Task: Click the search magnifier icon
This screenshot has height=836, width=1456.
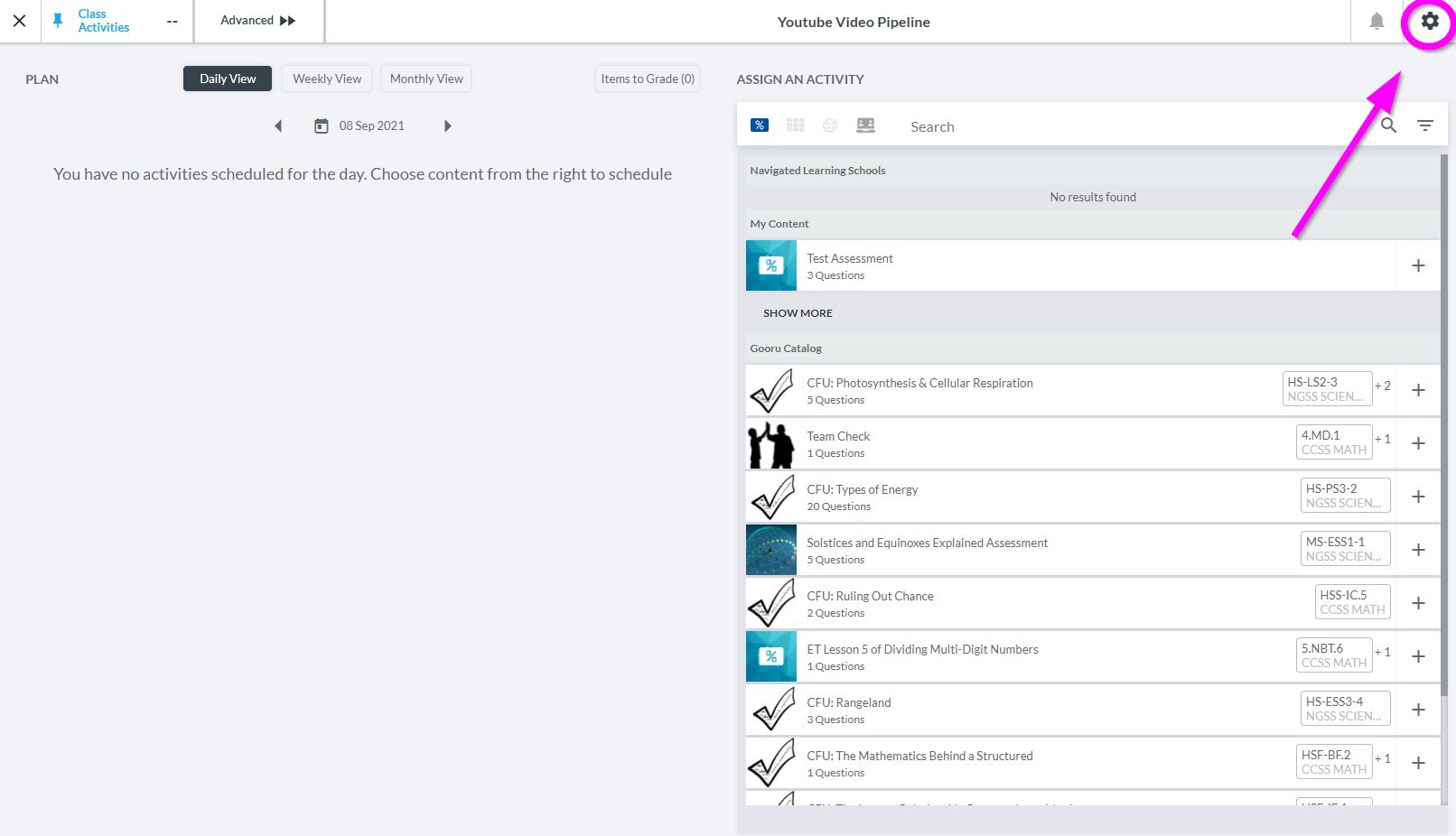Action: [x=1388, y=125]
